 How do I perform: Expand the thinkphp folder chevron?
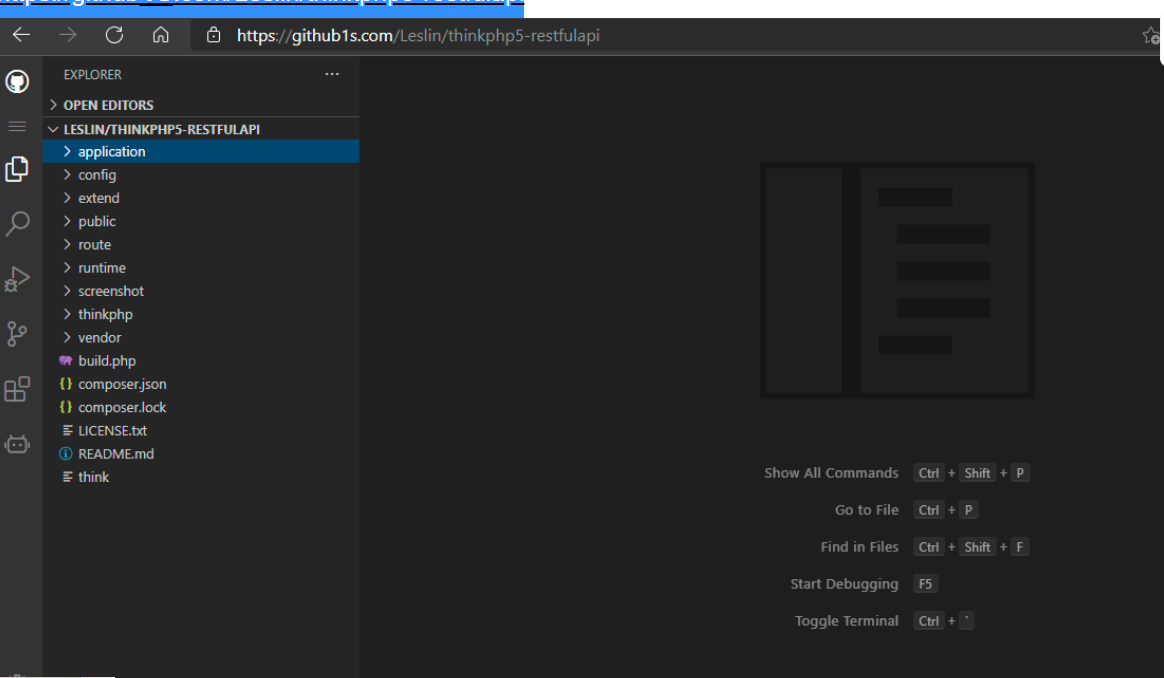pyautogui.click(x=67, y=314)
